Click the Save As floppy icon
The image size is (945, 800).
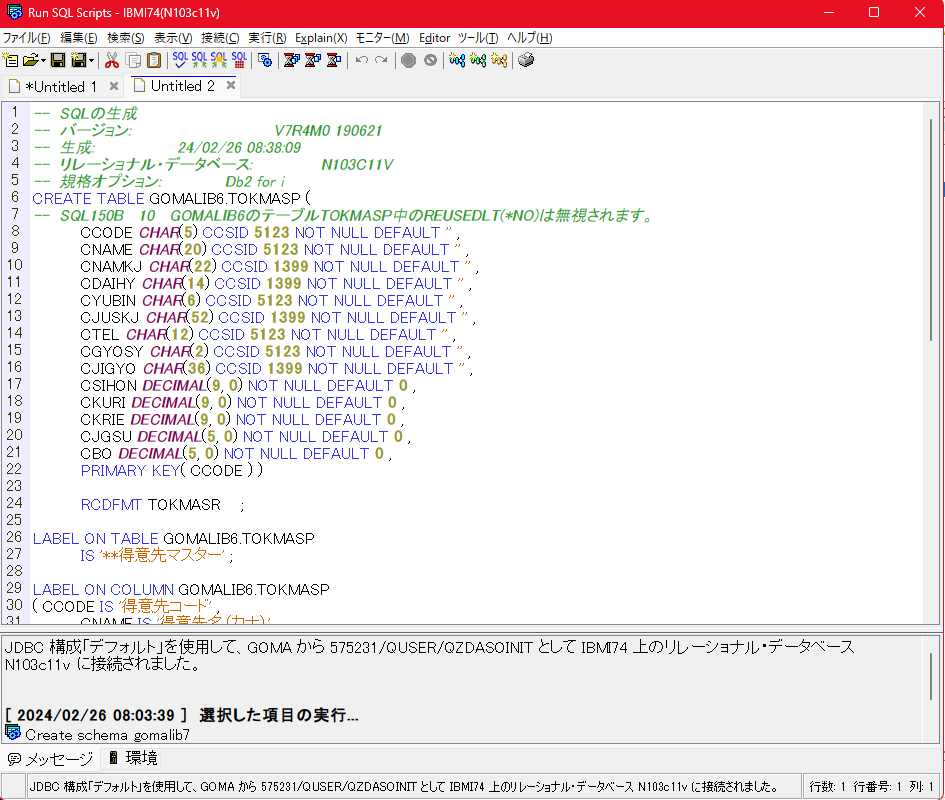point(78,60)
